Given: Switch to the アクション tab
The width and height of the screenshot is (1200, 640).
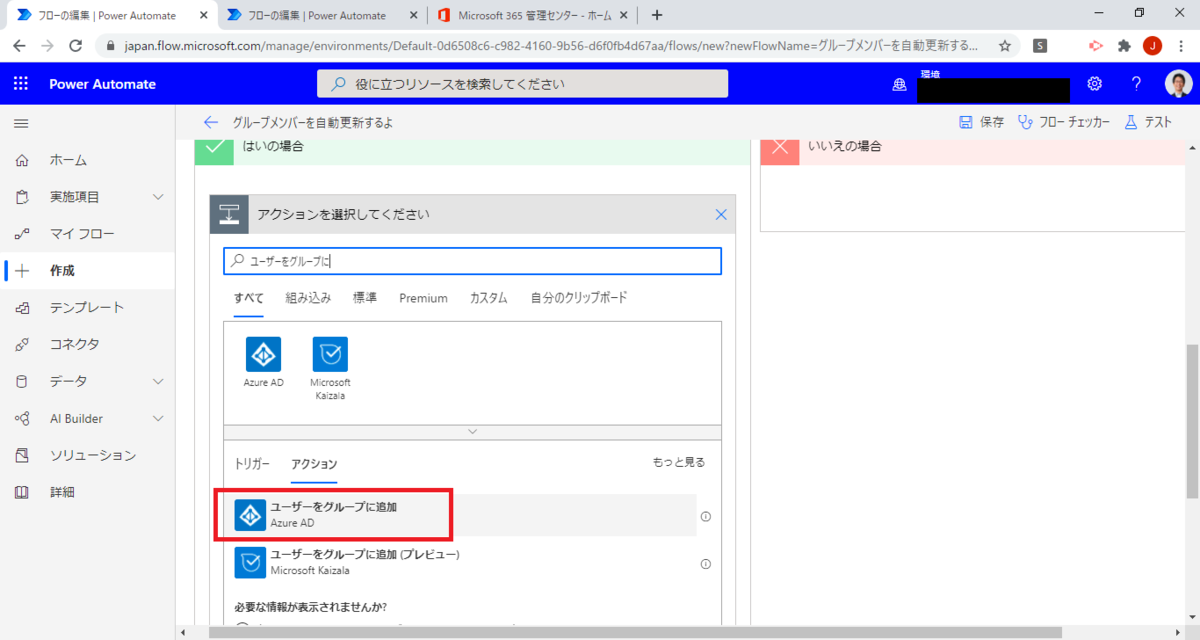Looking at the screenshot, I should 314,465.
